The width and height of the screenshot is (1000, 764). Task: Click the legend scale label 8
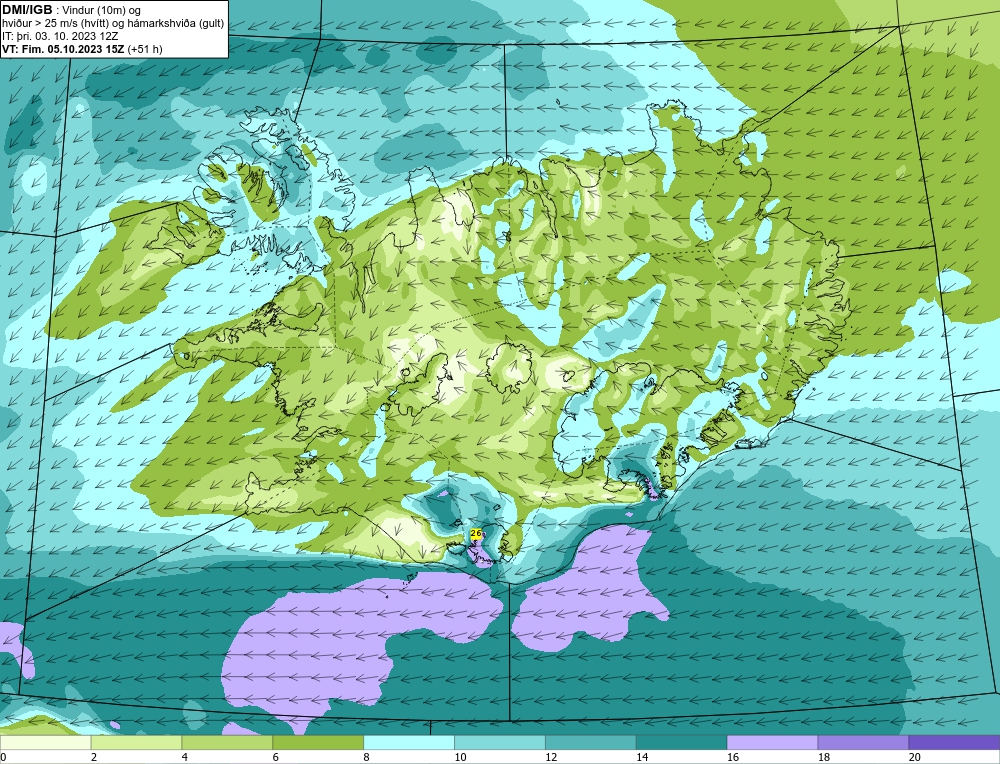coord(367,757)
